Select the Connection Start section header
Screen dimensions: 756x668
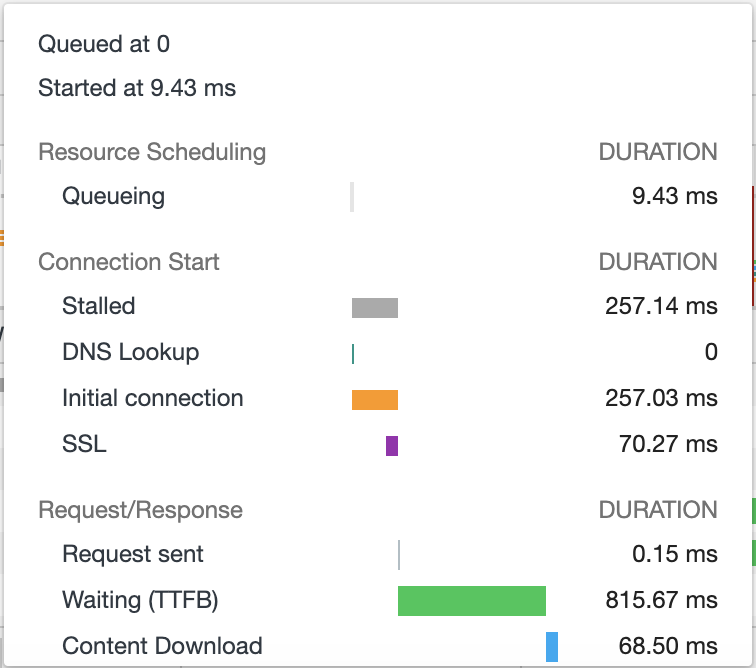129,262
